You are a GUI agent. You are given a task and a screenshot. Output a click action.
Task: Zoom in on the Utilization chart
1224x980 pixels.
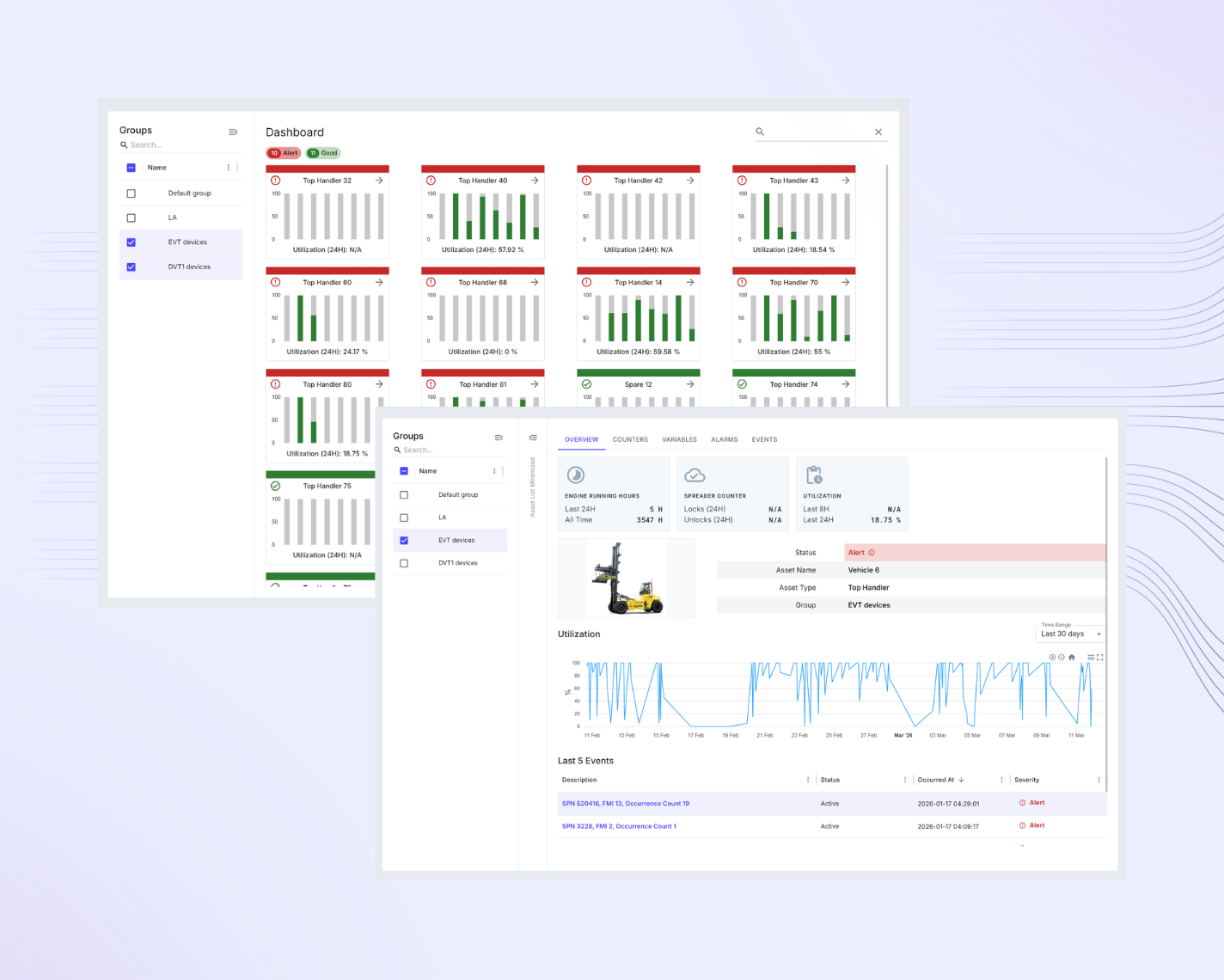point(1052,658)
